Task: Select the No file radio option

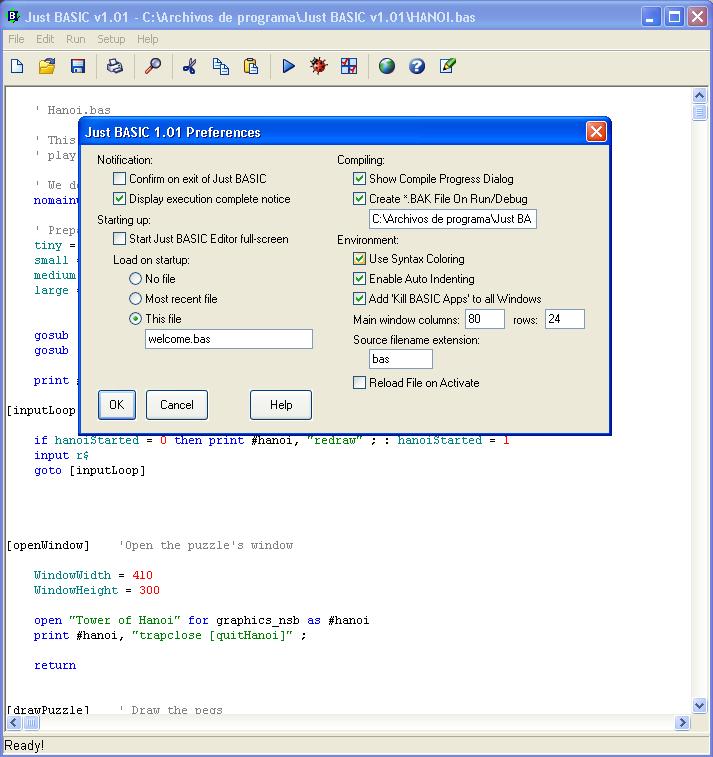Action: point(136,279)
